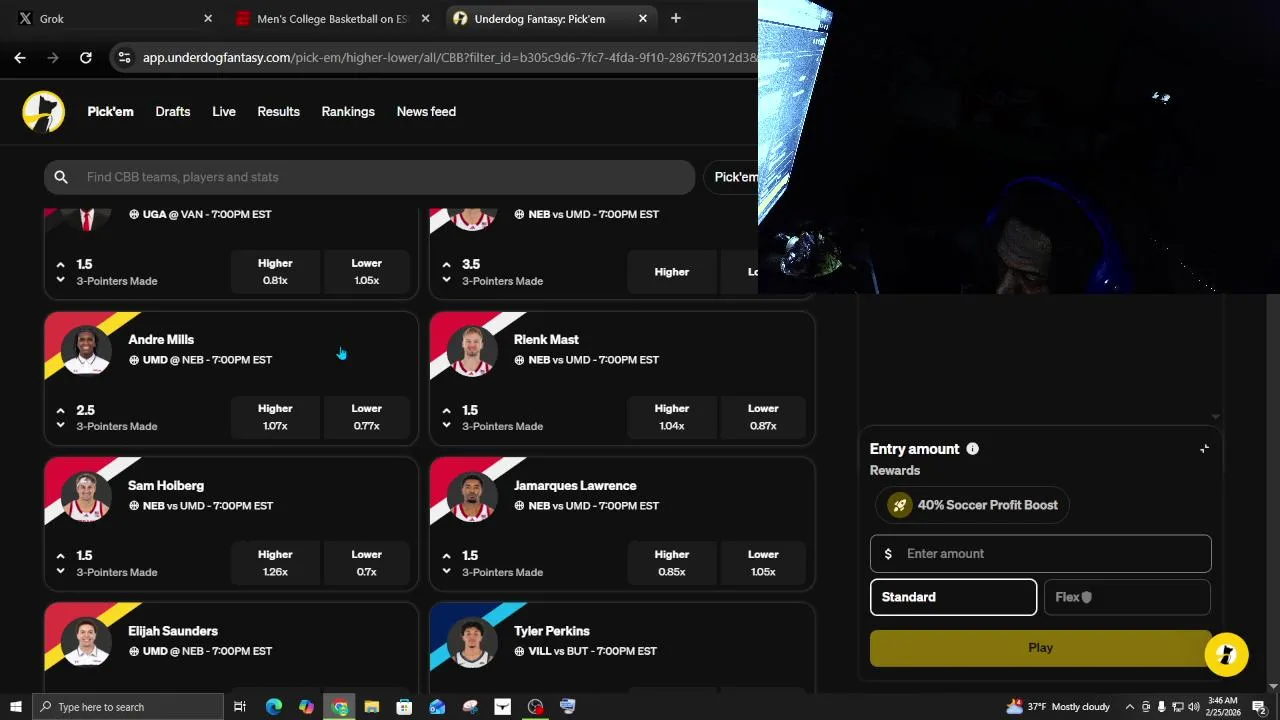Image resolution: width=1280 pixels, height=720 pixels.
Task: Click Jamarques Lawrence player photo
Action: [x=472, y=495]
